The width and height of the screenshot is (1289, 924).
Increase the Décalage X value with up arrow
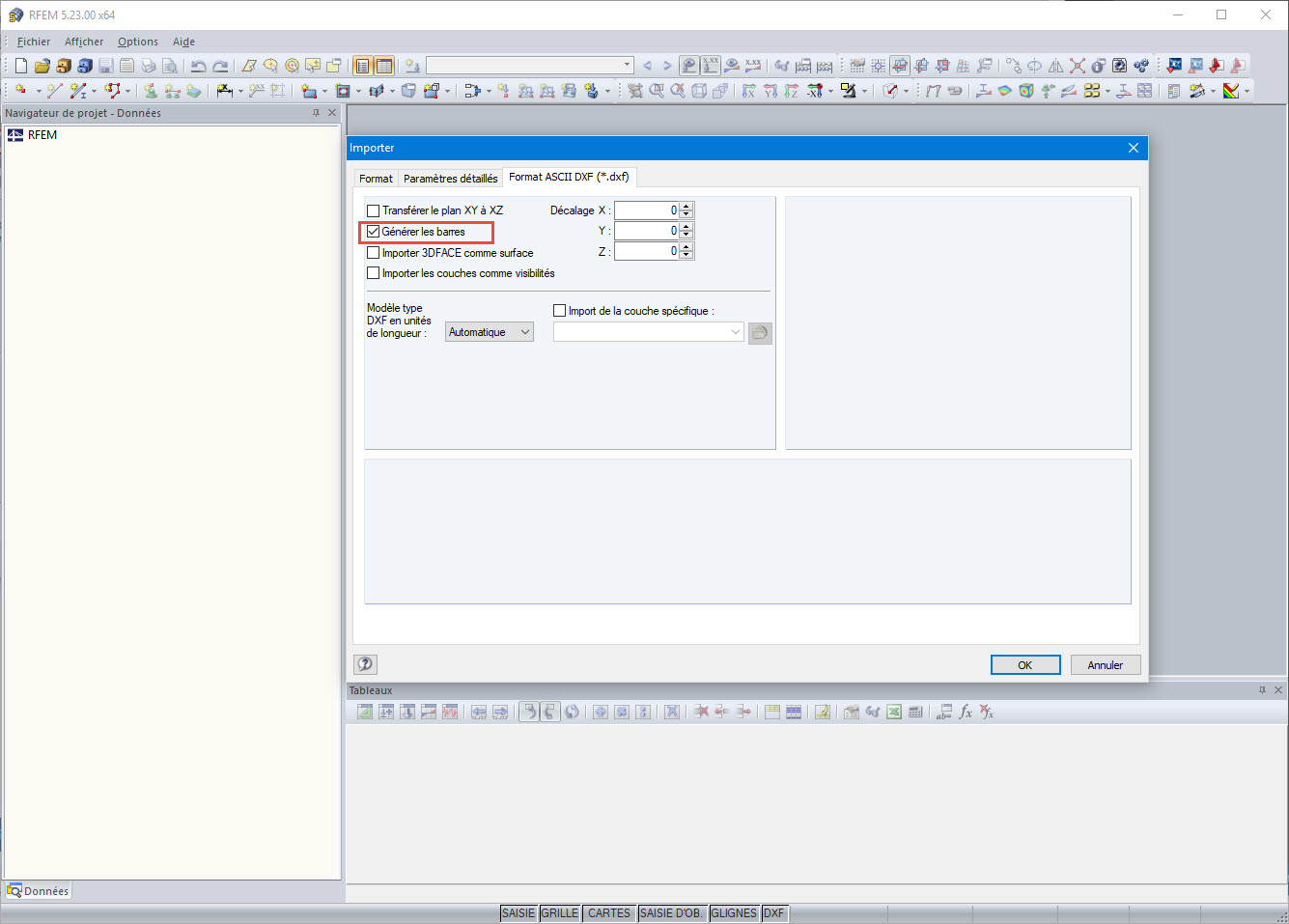point(687,207)
